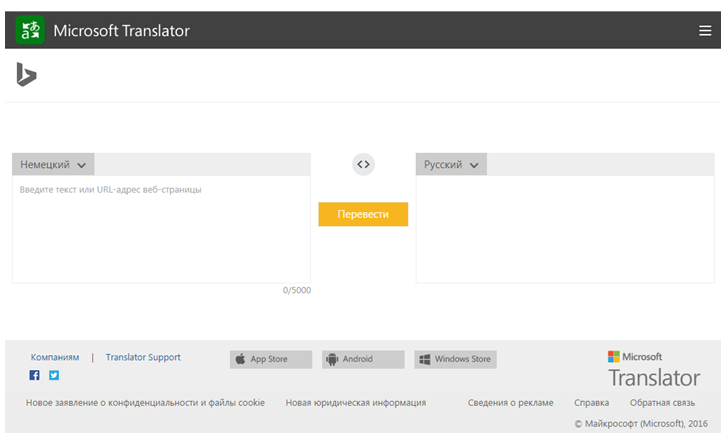This screenshot has height=441, width=728.
Task: Open Новая юридическая информация link
Action: pos(356,402)
